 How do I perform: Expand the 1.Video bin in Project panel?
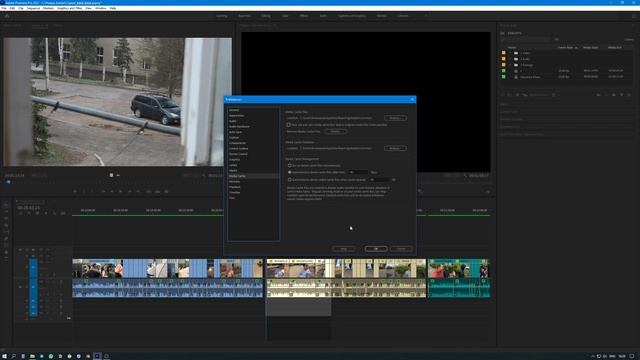coord(510,53)
